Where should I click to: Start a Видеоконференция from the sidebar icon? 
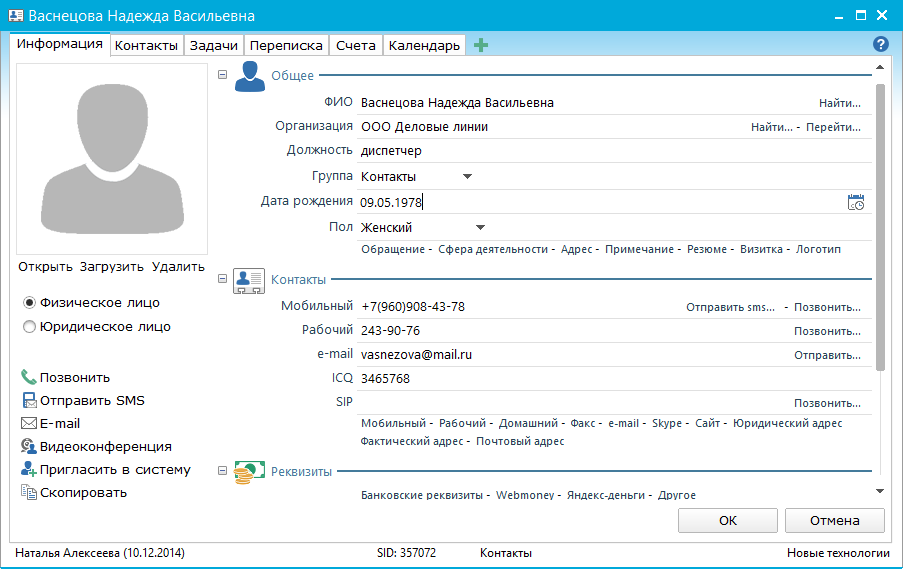[x=28, y=447]
